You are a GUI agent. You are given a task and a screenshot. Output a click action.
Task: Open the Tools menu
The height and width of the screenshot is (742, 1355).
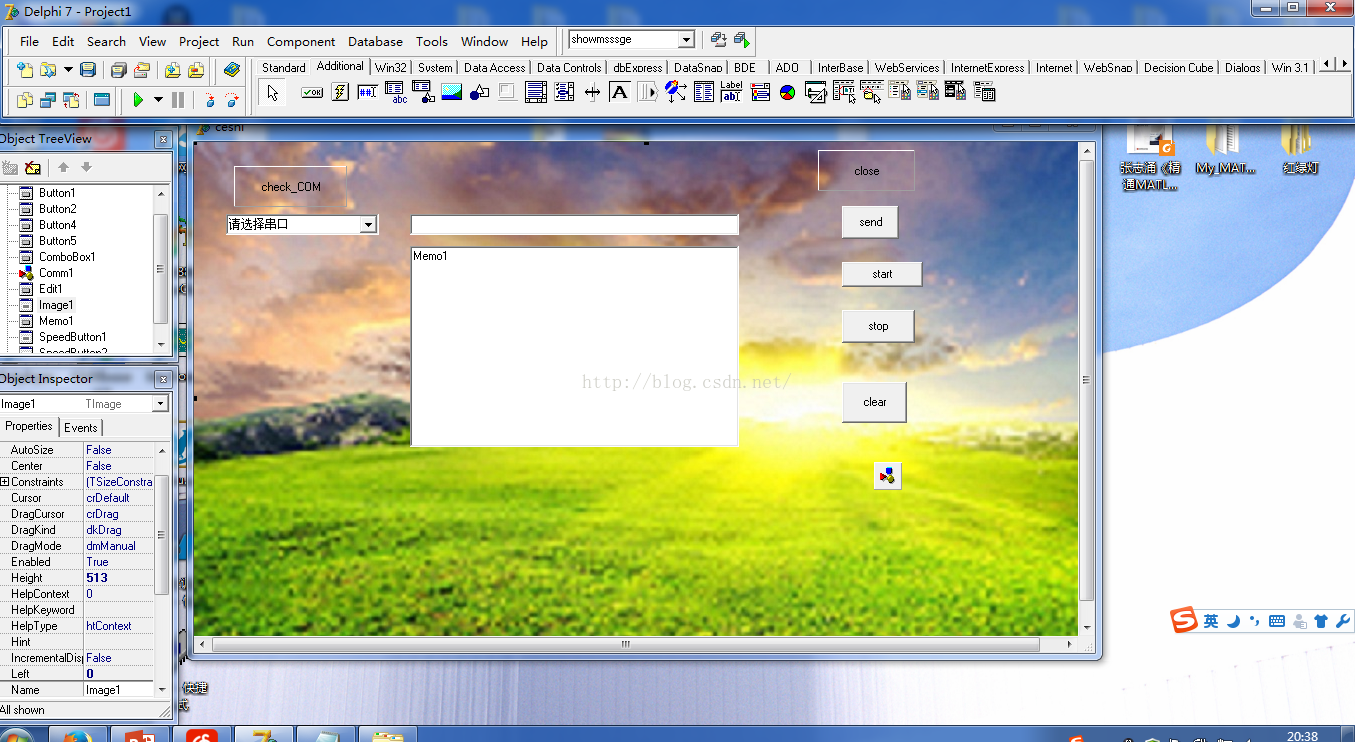pyautogui.click(x=432, y=41)
